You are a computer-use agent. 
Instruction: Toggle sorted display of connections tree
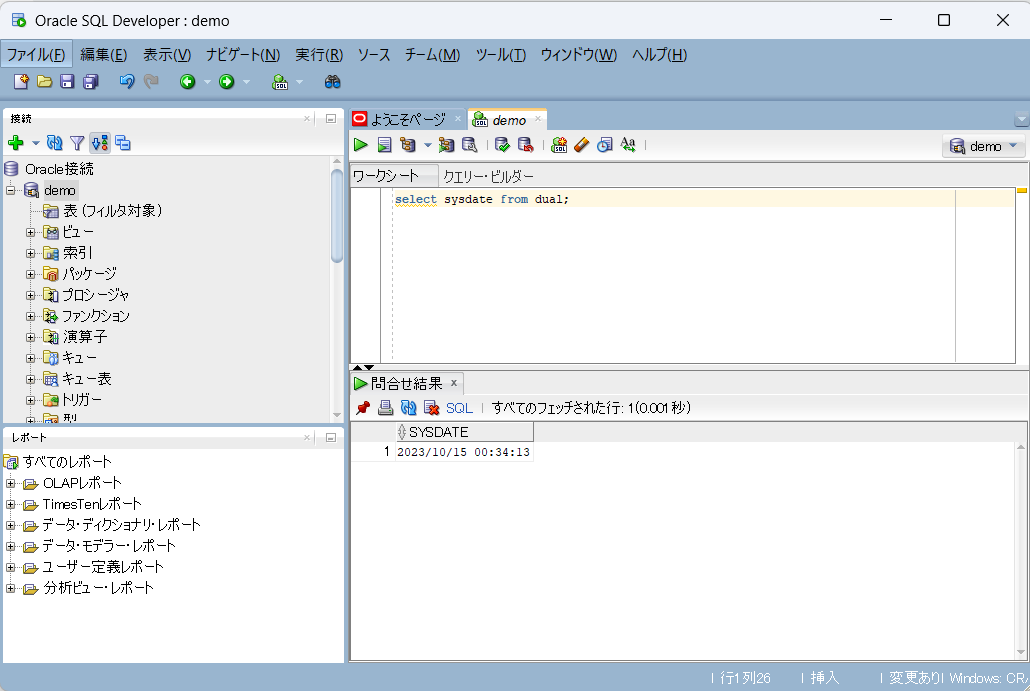99,143
